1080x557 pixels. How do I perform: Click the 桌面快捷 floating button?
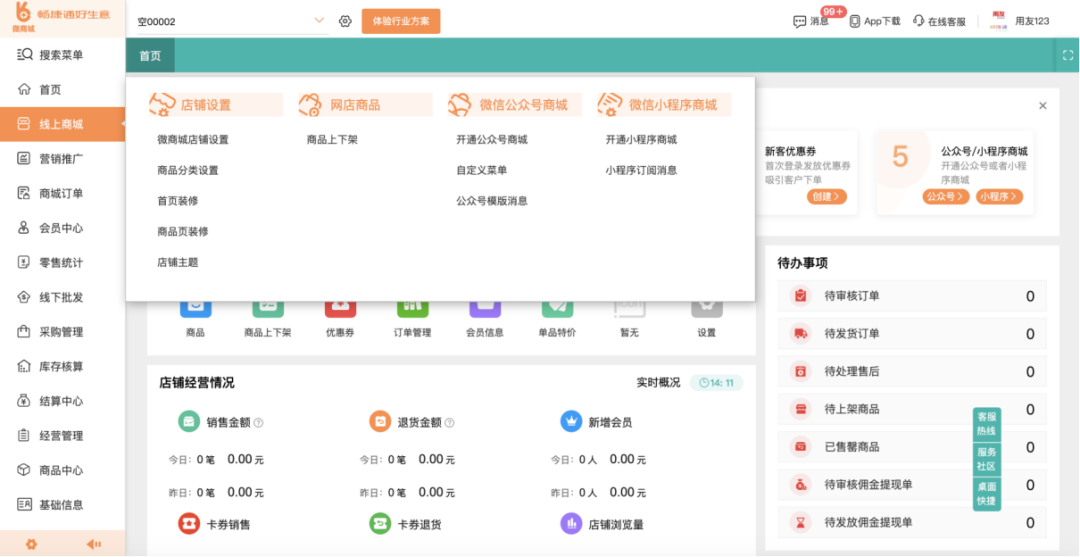coord(986,494)
